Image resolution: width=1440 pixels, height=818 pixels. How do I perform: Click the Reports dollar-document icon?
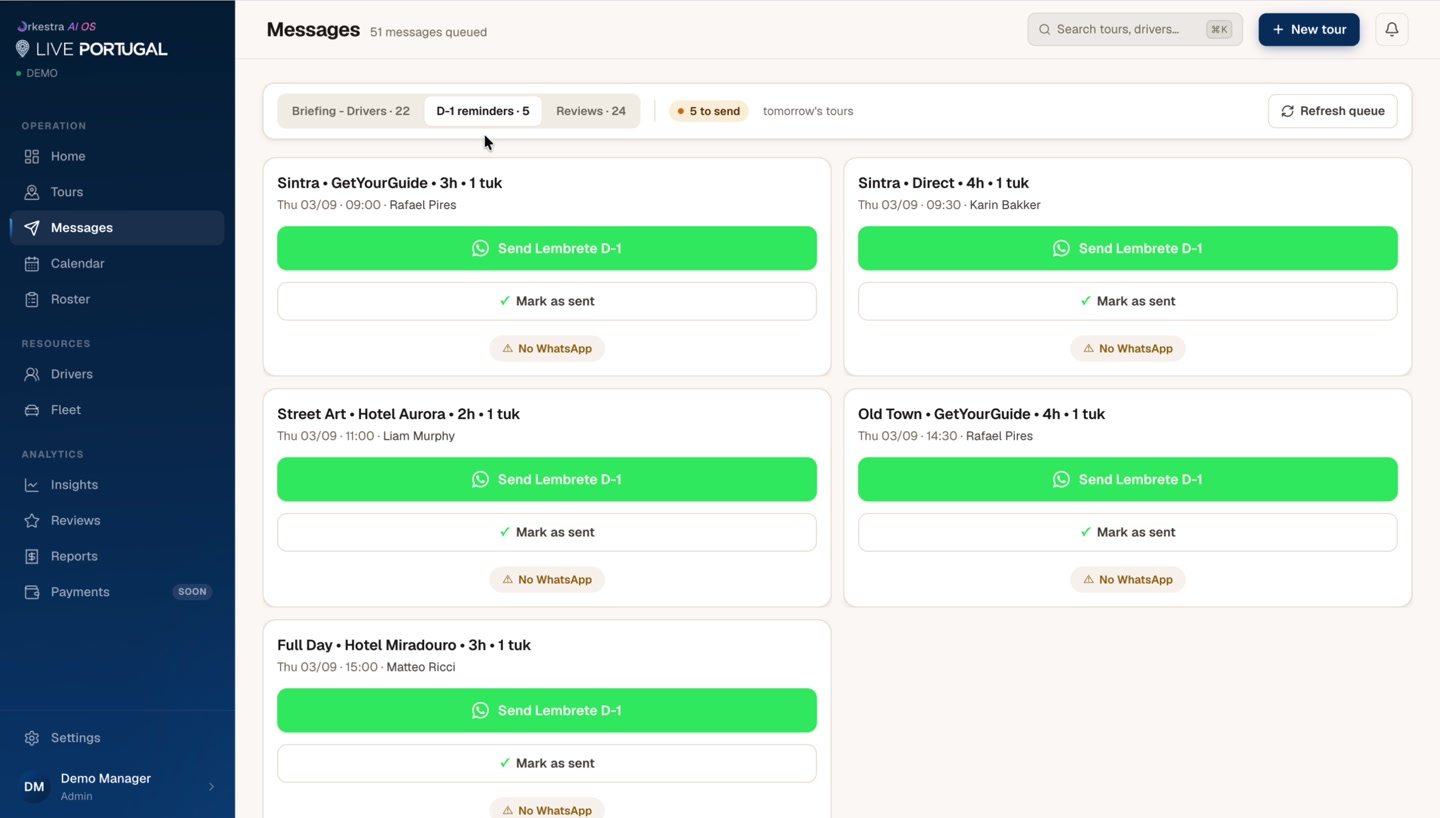coord(32,557)
